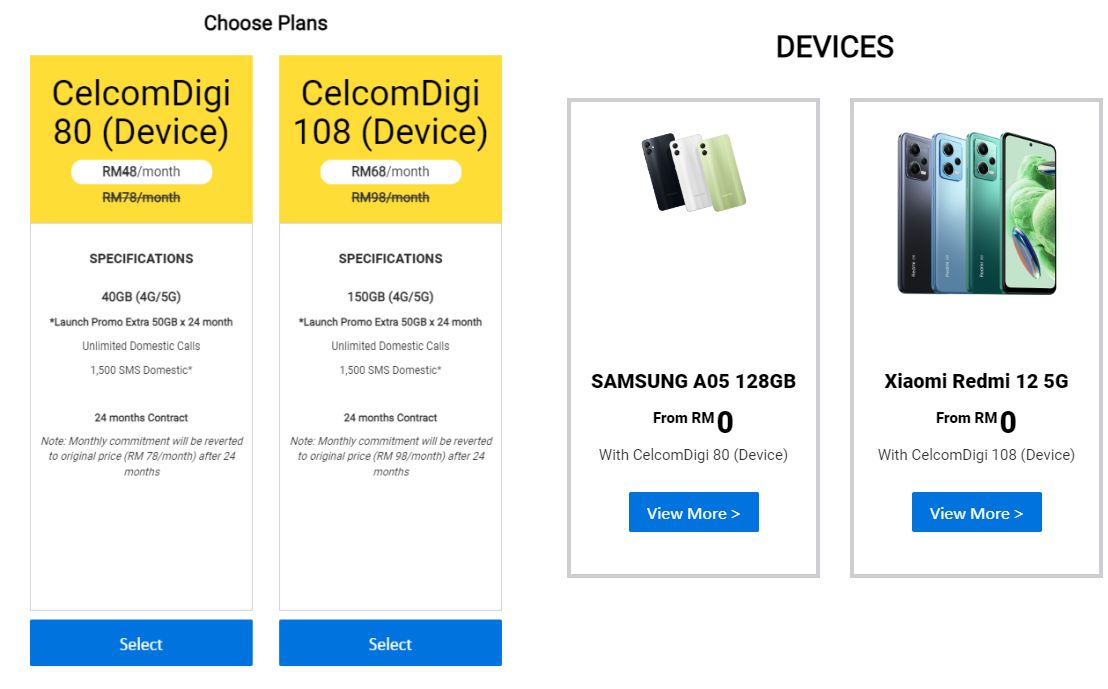Click the DEVICES section heading
1108x689 pixels.
point(835,46)
